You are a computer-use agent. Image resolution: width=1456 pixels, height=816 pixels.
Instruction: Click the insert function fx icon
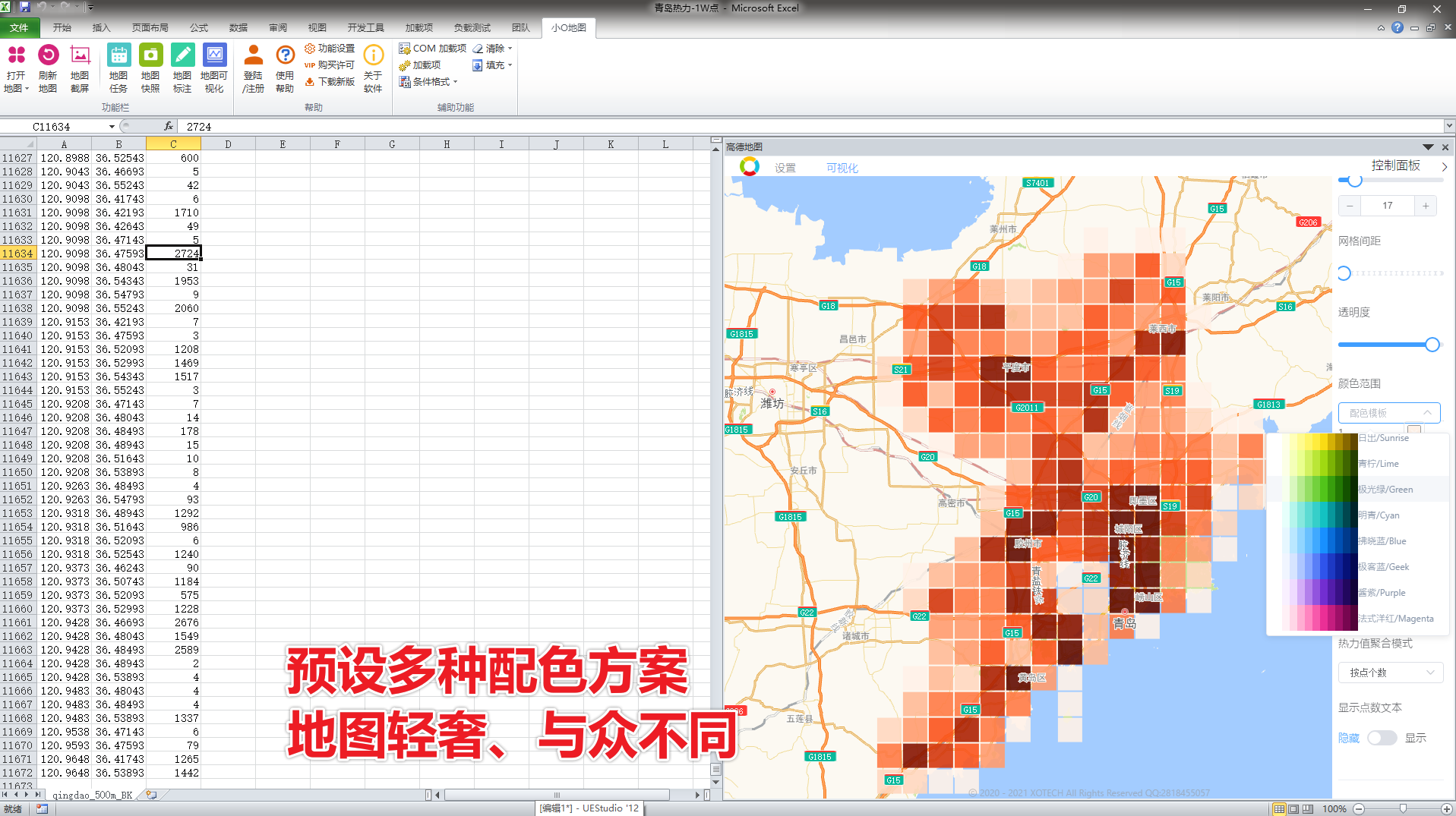(169, 126)
